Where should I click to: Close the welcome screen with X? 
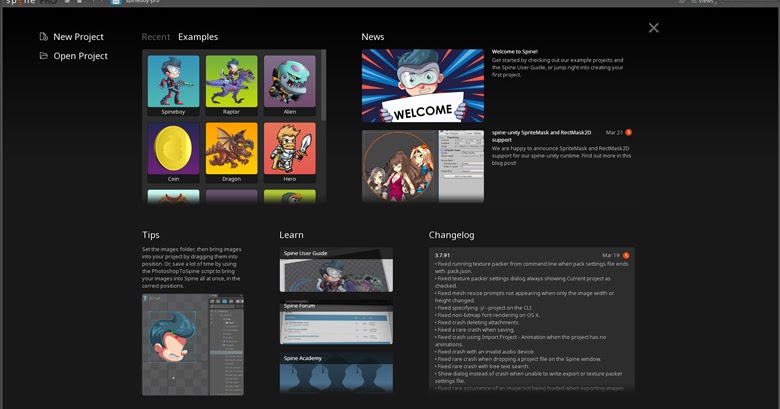pyautogui.click(x=654, y=28)
